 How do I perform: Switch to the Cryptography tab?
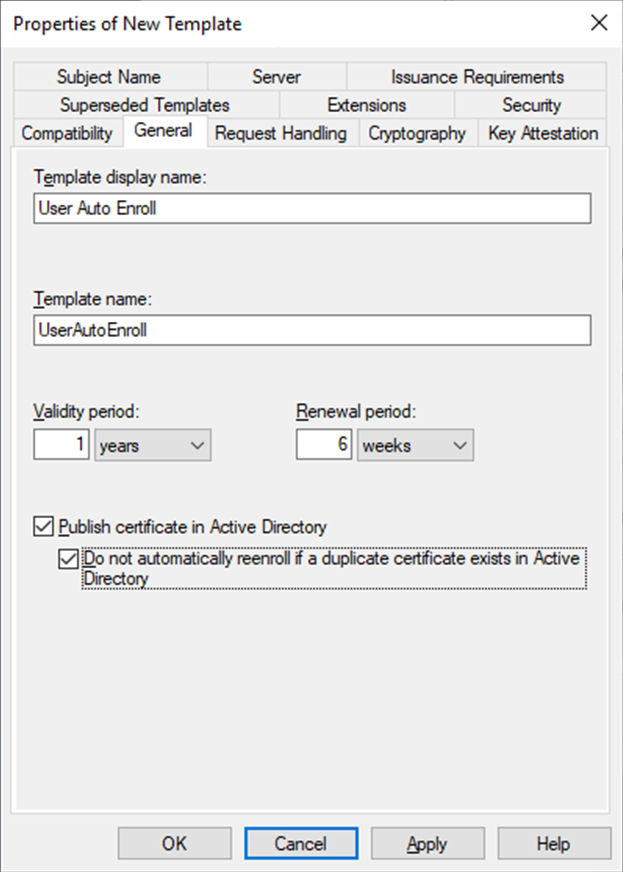coord(417,133)
